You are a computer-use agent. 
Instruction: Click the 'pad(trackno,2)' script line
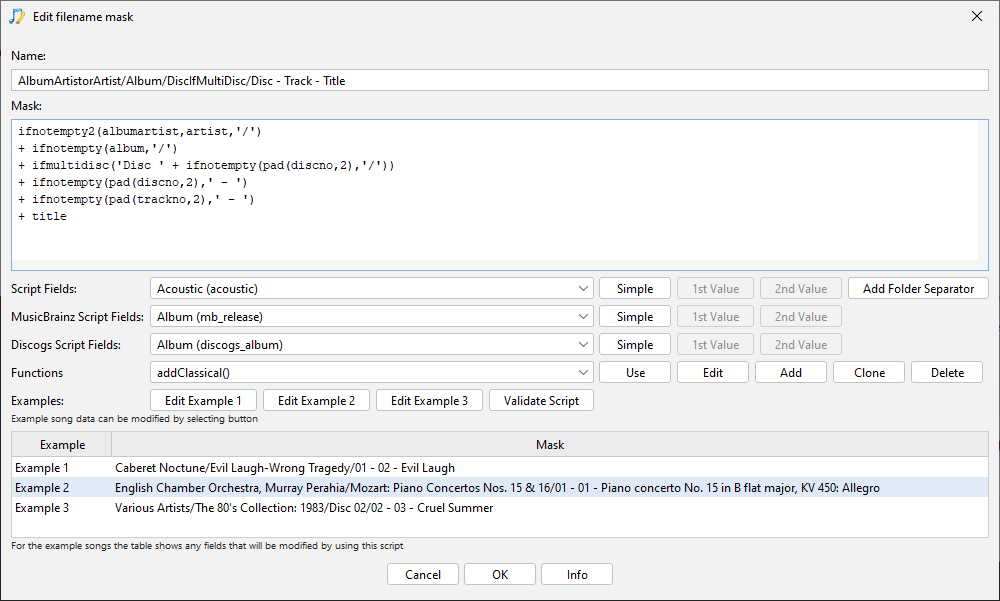click(x=136, y=199)
